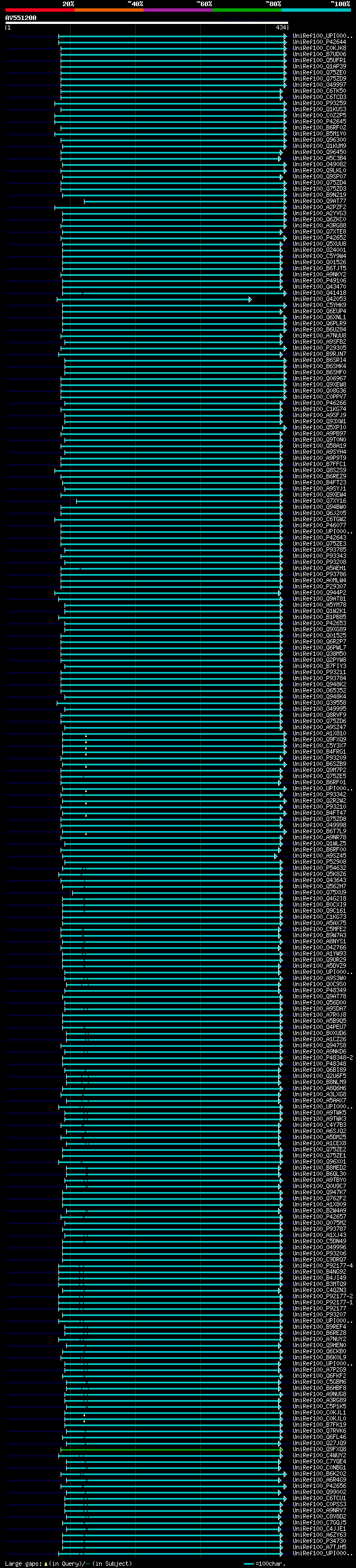Select hit label UniRef100_P34730

pyautogui.click(x=319, y=1541)
